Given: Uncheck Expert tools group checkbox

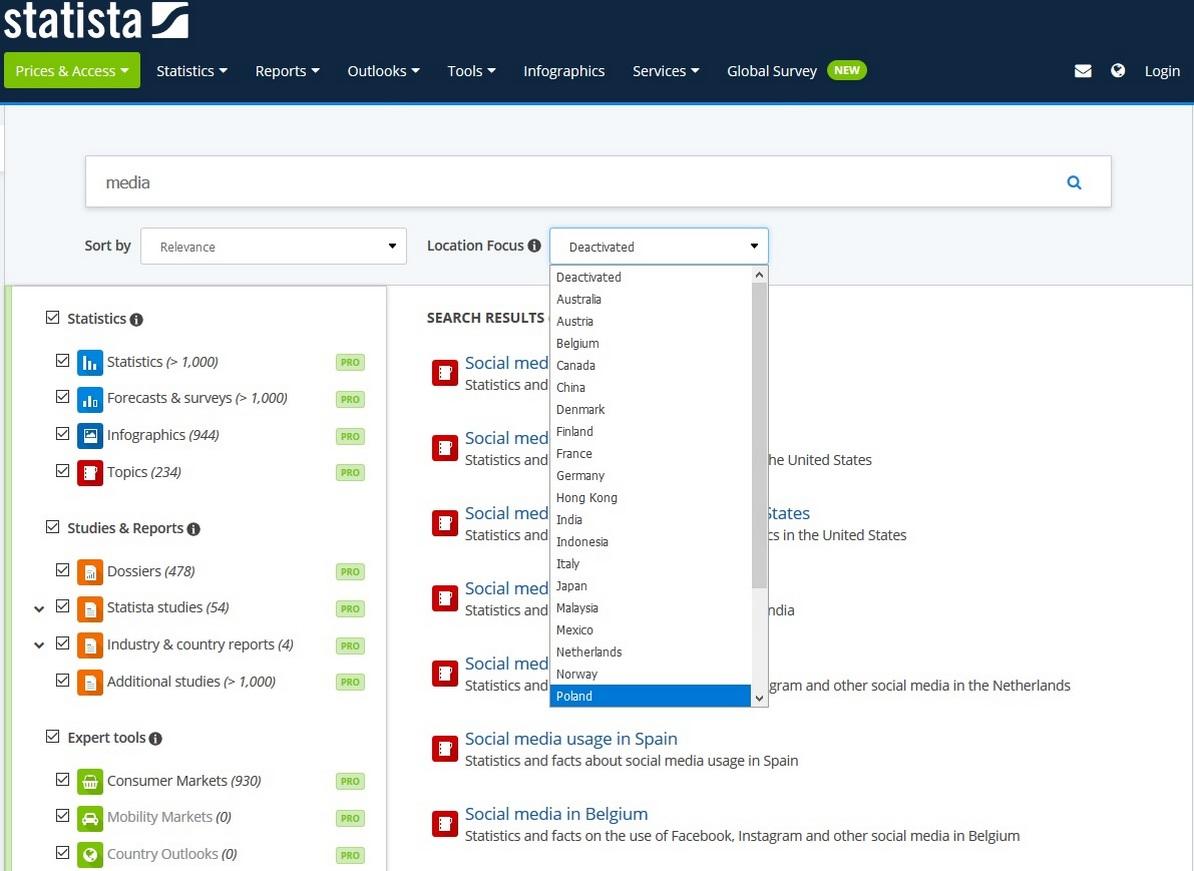Looking at the screenshot, I should (x=53, y=736).
